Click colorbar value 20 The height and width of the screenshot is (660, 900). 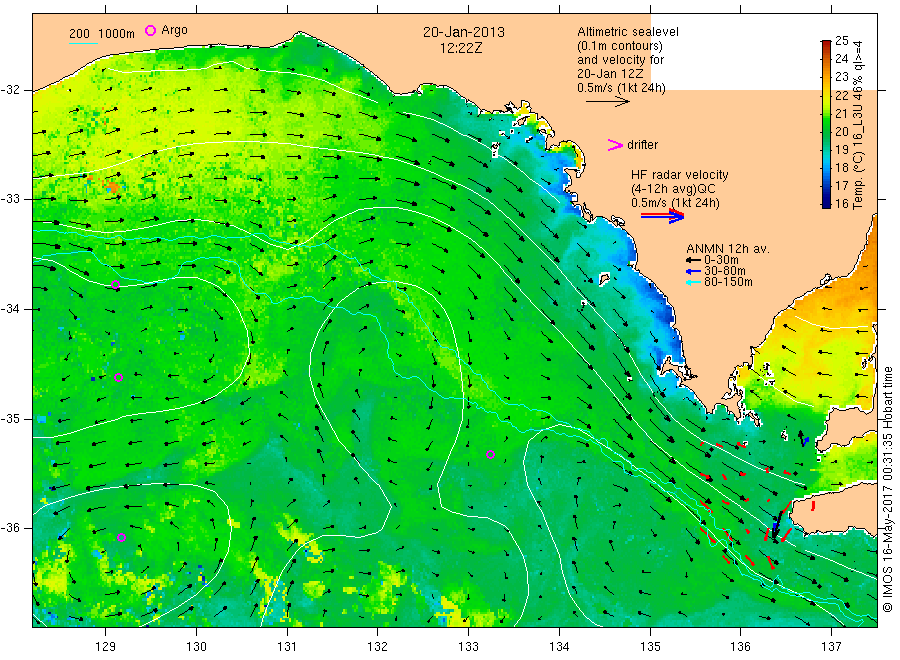[x=841, y=131]
